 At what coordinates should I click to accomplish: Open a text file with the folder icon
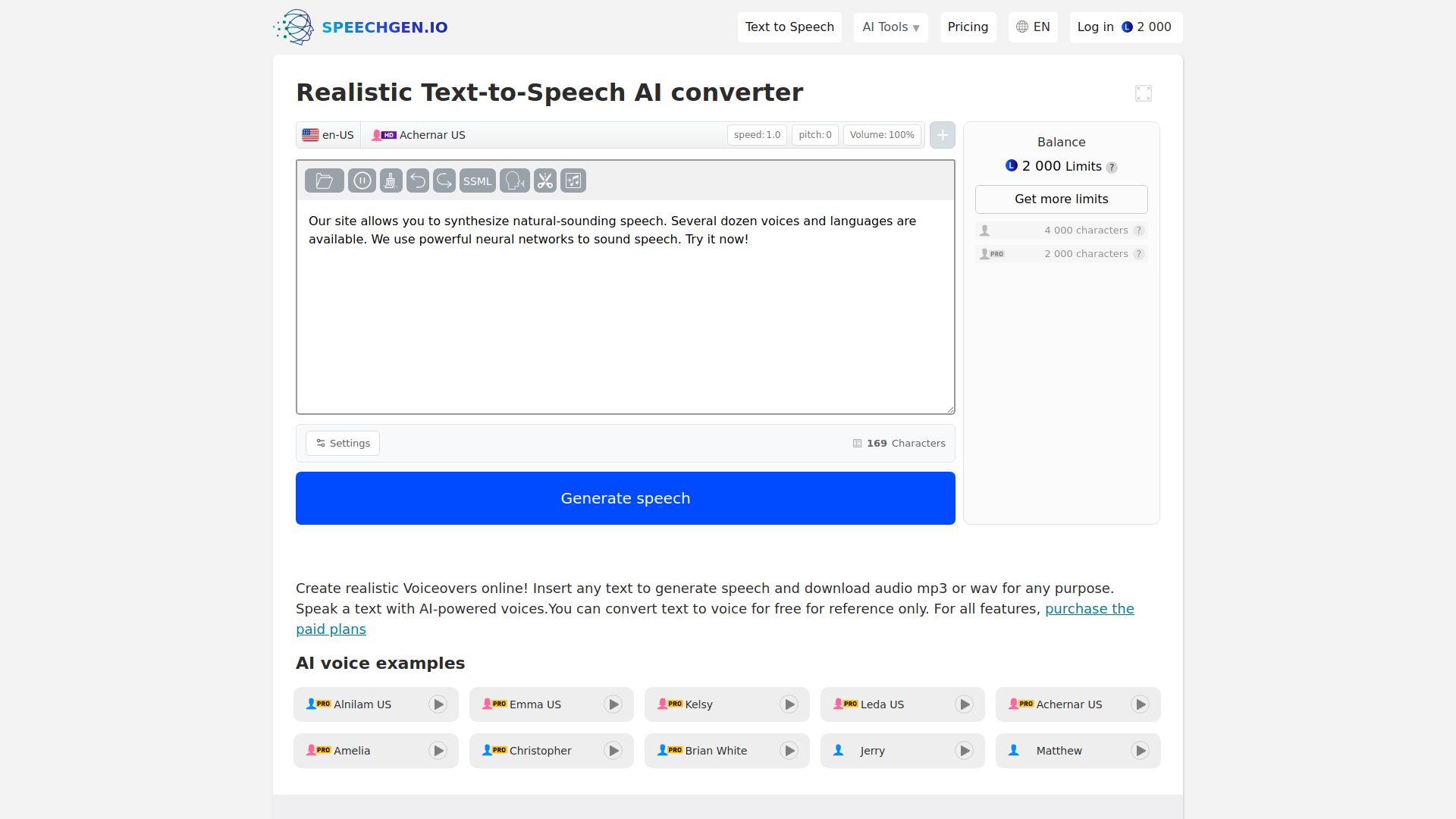click(x=325, y=180)
